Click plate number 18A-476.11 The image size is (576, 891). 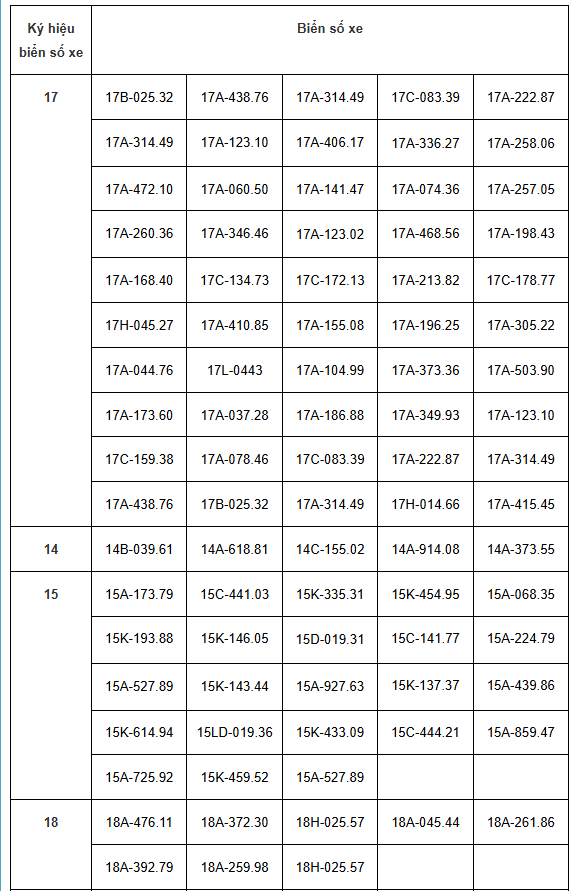tap(139, 822)
